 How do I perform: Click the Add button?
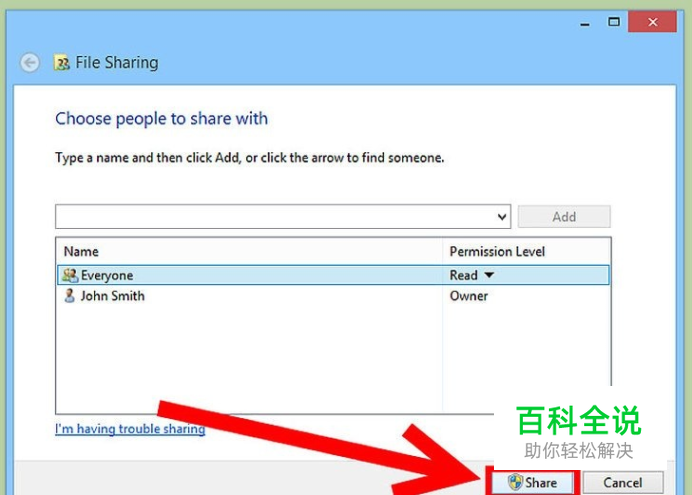click(564, 217)
